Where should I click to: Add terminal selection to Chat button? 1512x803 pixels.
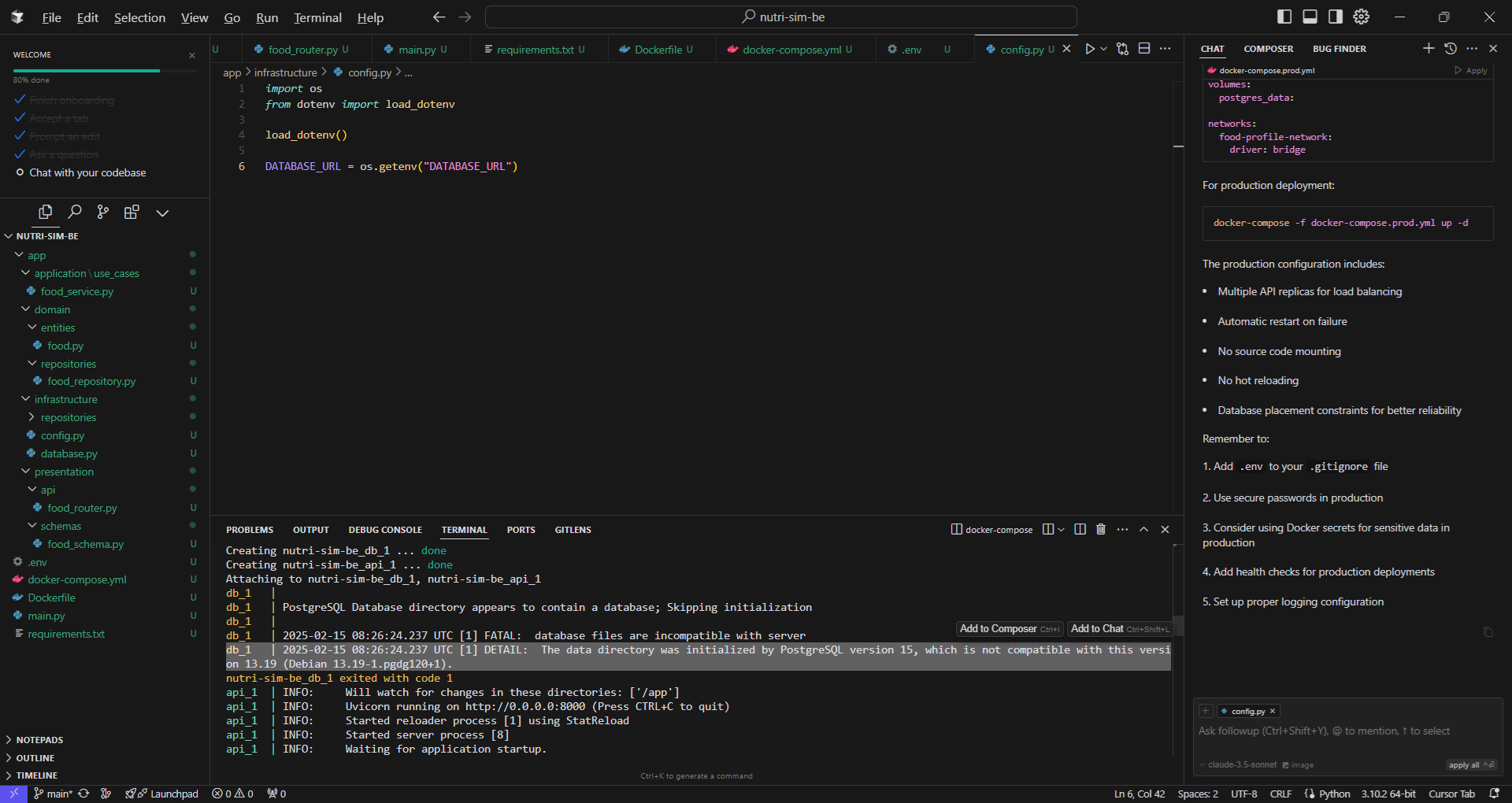point(1120,628)
